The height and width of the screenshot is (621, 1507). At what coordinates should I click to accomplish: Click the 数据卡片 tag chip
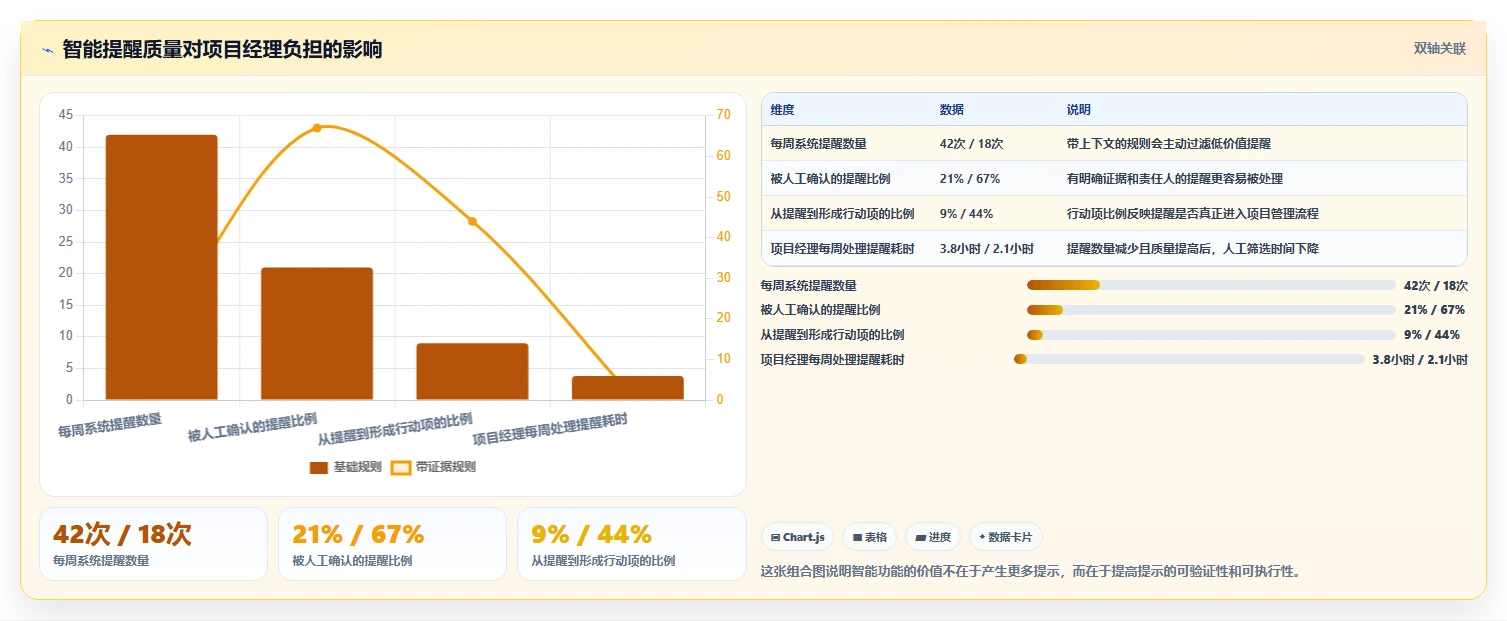point(1006,537)
